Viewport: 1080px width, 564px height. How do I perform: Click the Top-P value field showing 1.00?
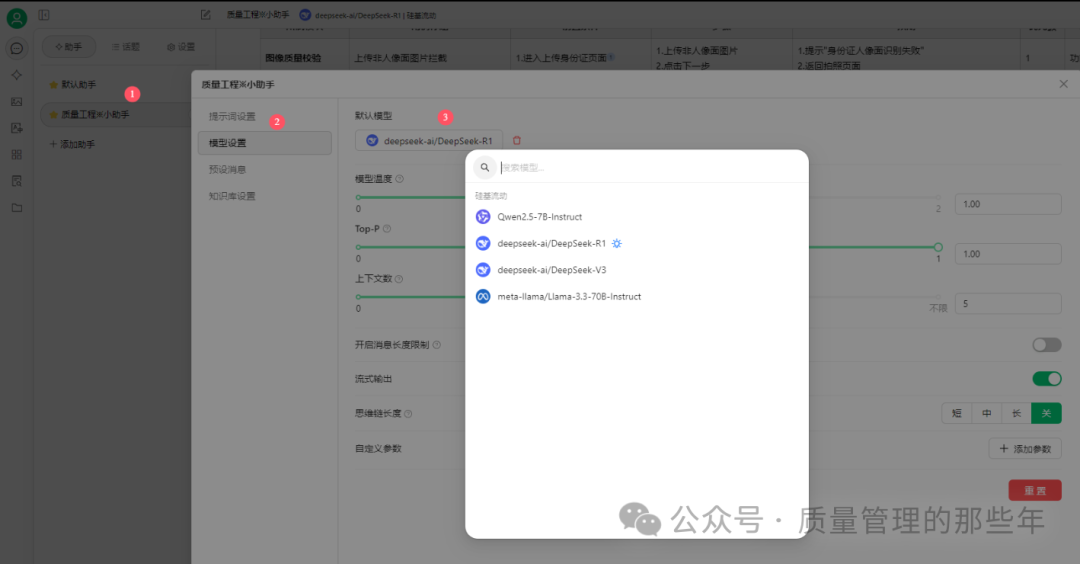click(1008, 254)
